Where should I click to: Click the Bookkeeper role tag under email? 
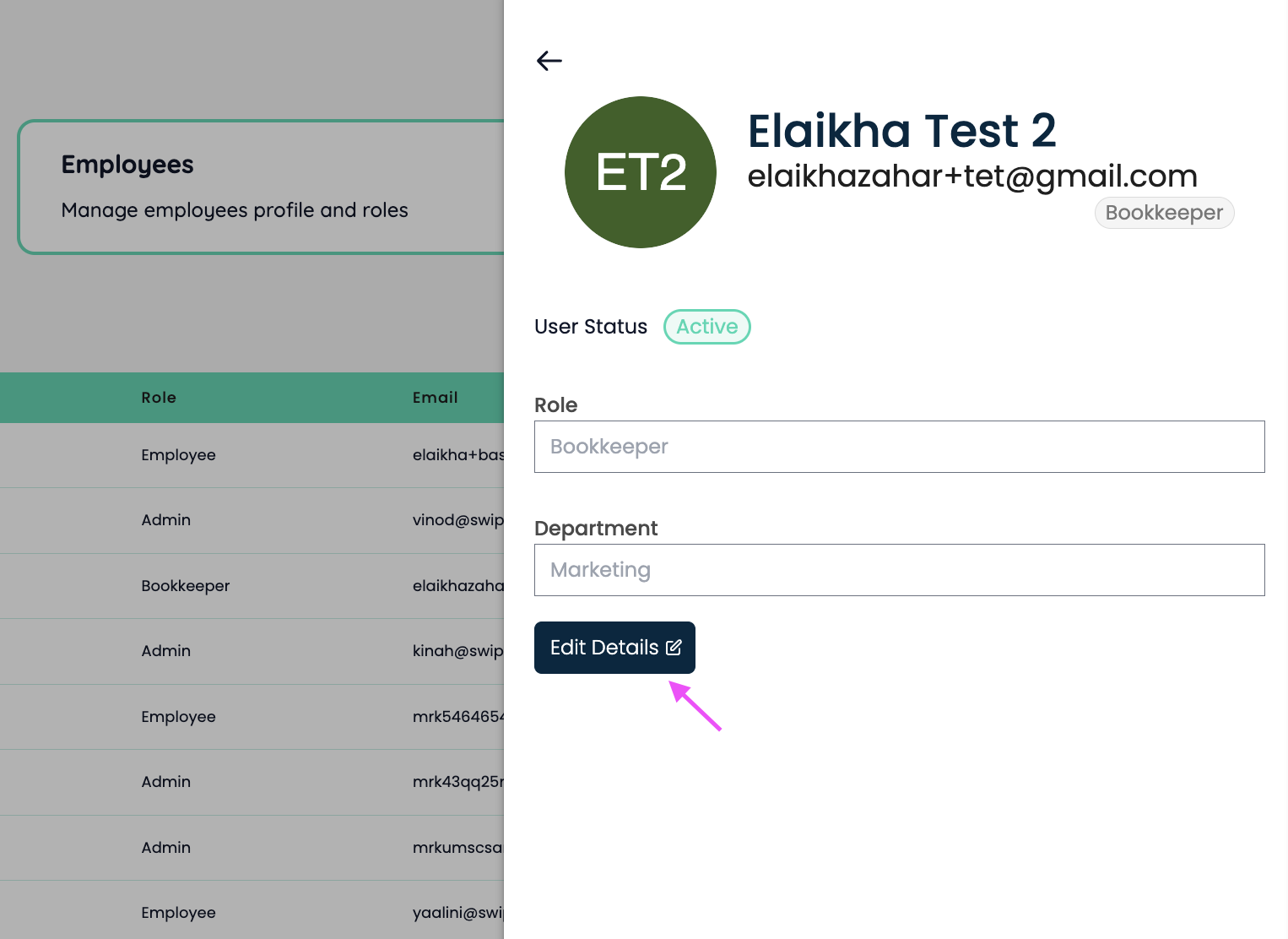[1165, 213]
